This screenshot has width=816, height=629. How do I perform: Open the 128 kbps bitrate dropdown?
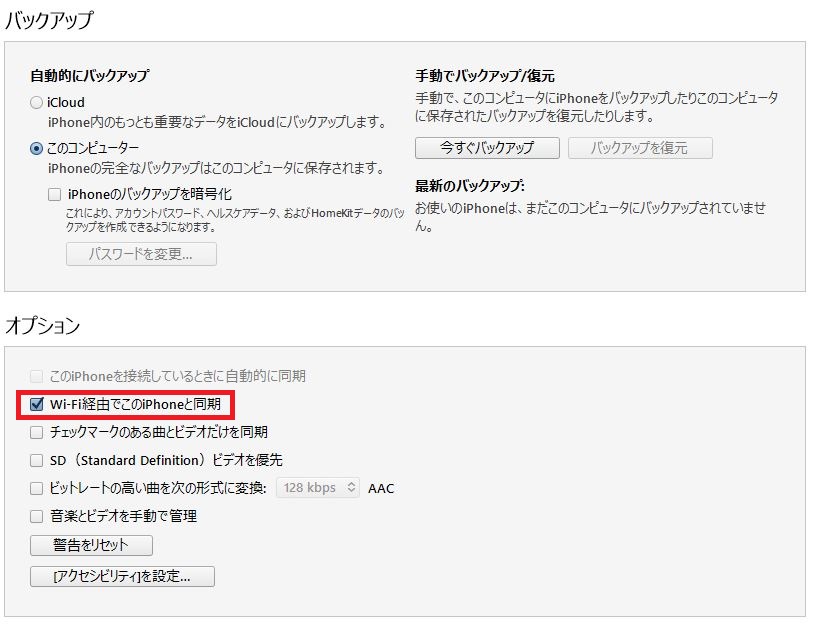(x=317, y=487)
